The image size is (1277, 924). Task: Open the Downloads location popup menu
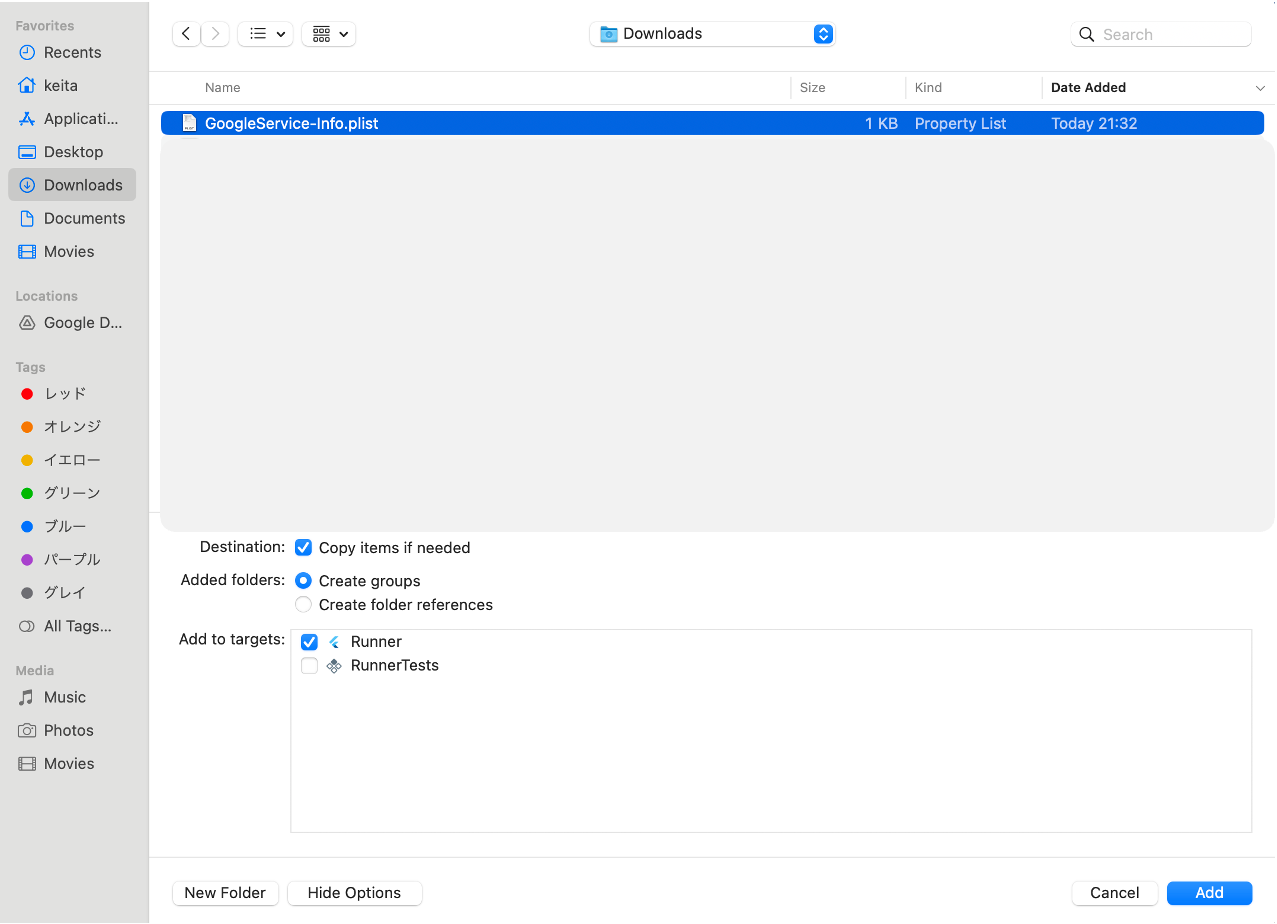pos(712,33)
